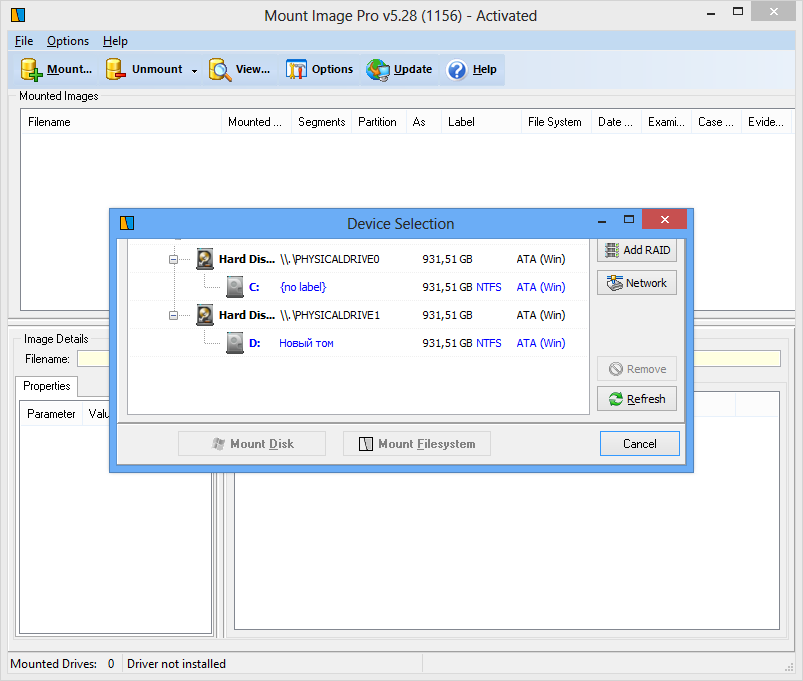803x681 pixels.
Task: Click the Segments column header
Action: [322, 122]
